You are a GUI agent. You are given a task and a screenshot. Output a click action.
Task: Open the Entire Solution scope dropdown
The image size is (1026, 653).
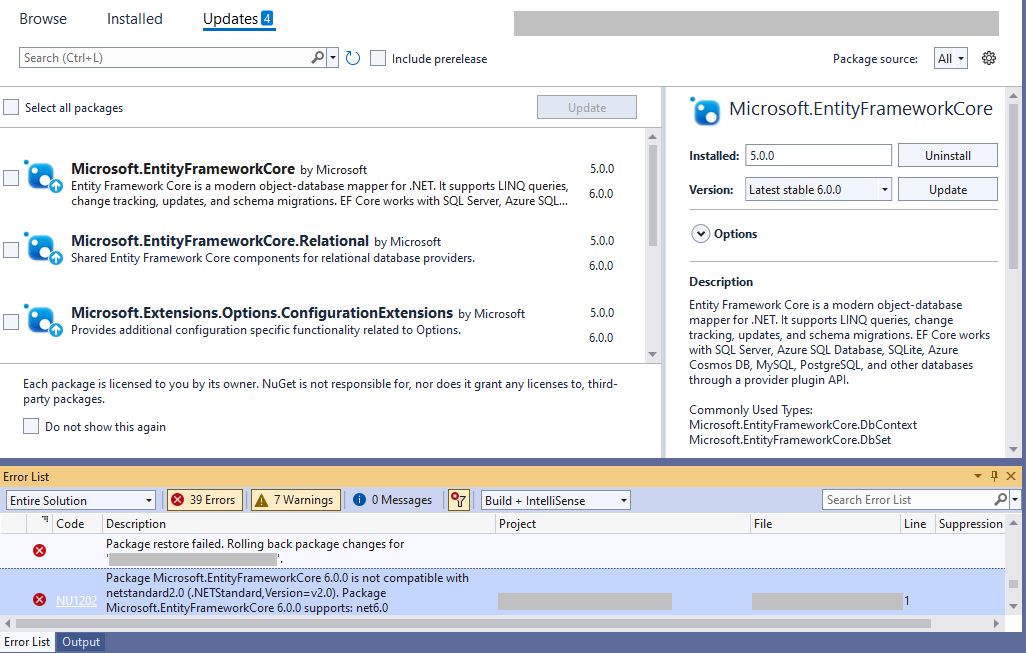(80, 501)
